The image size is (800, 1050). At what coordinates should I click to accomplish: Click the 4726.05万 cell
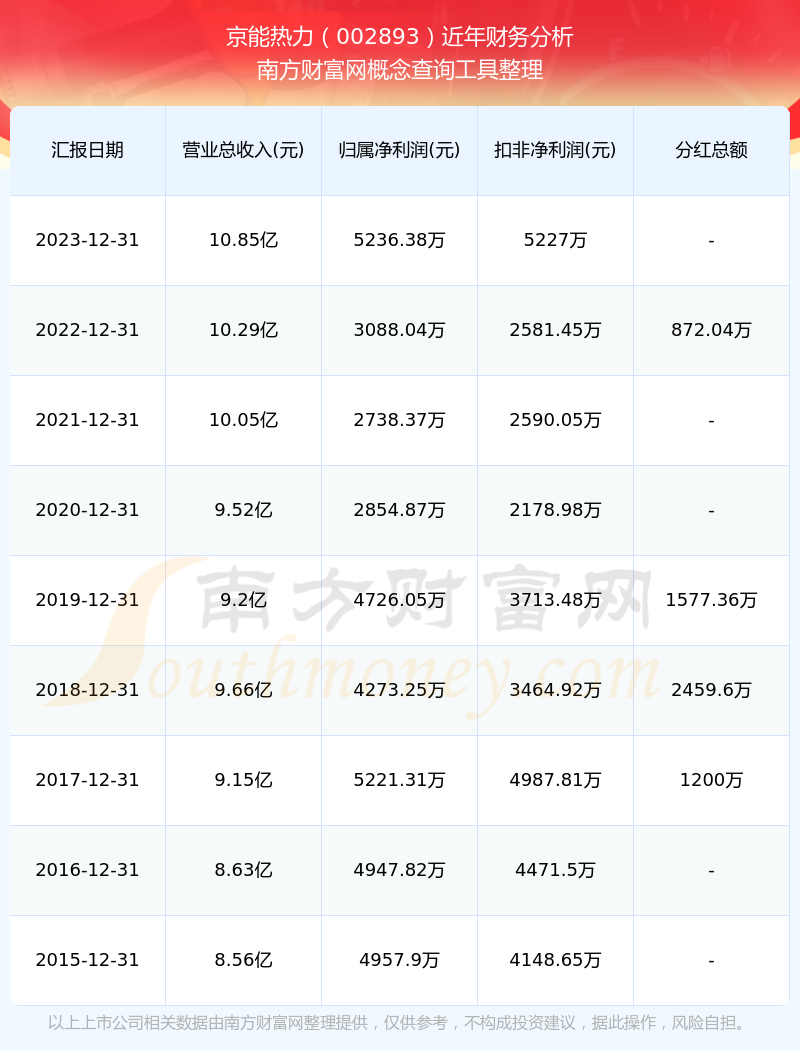(400, 600)
